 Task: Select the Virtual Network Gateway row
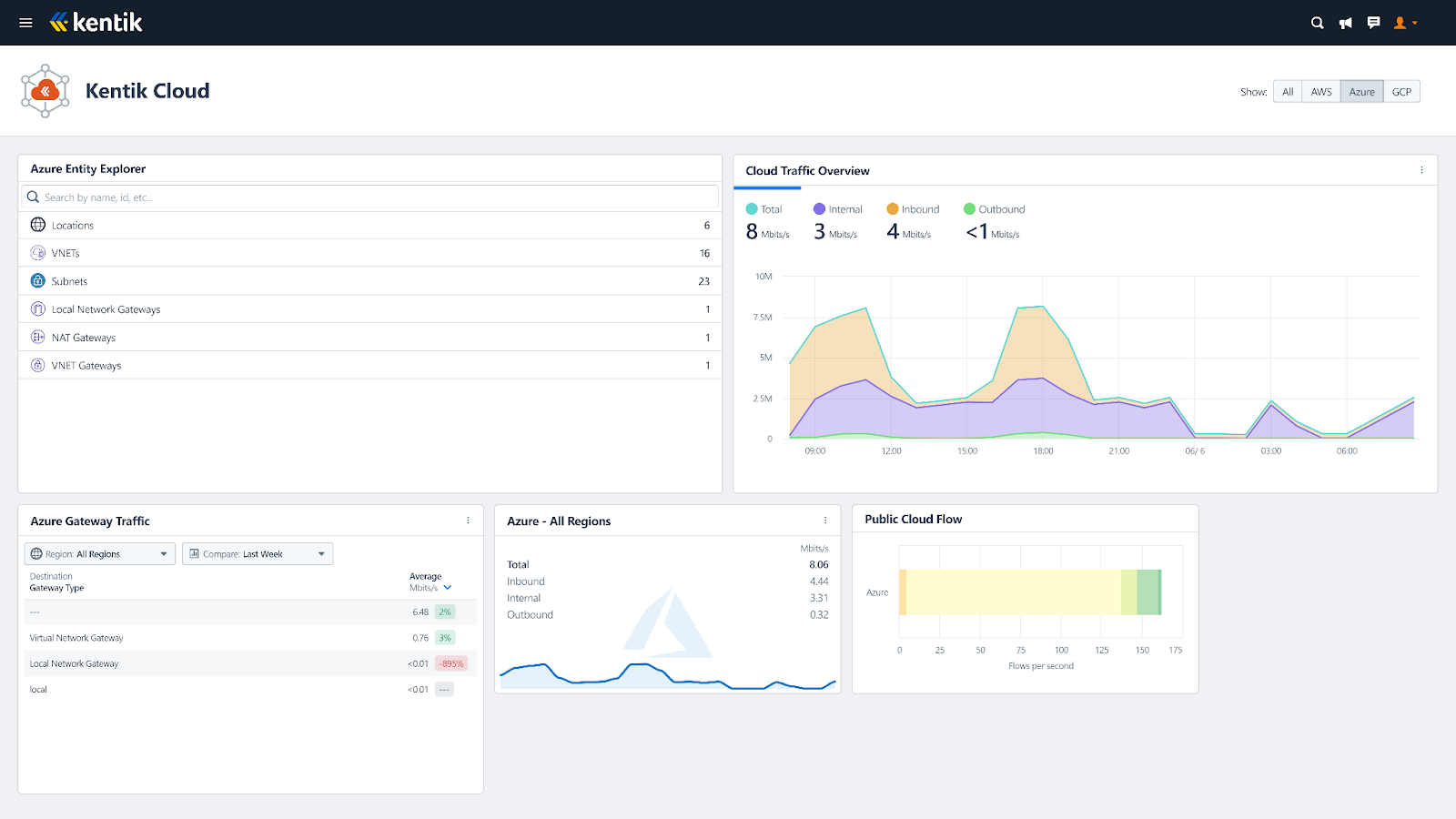click(x=250, y=638)
